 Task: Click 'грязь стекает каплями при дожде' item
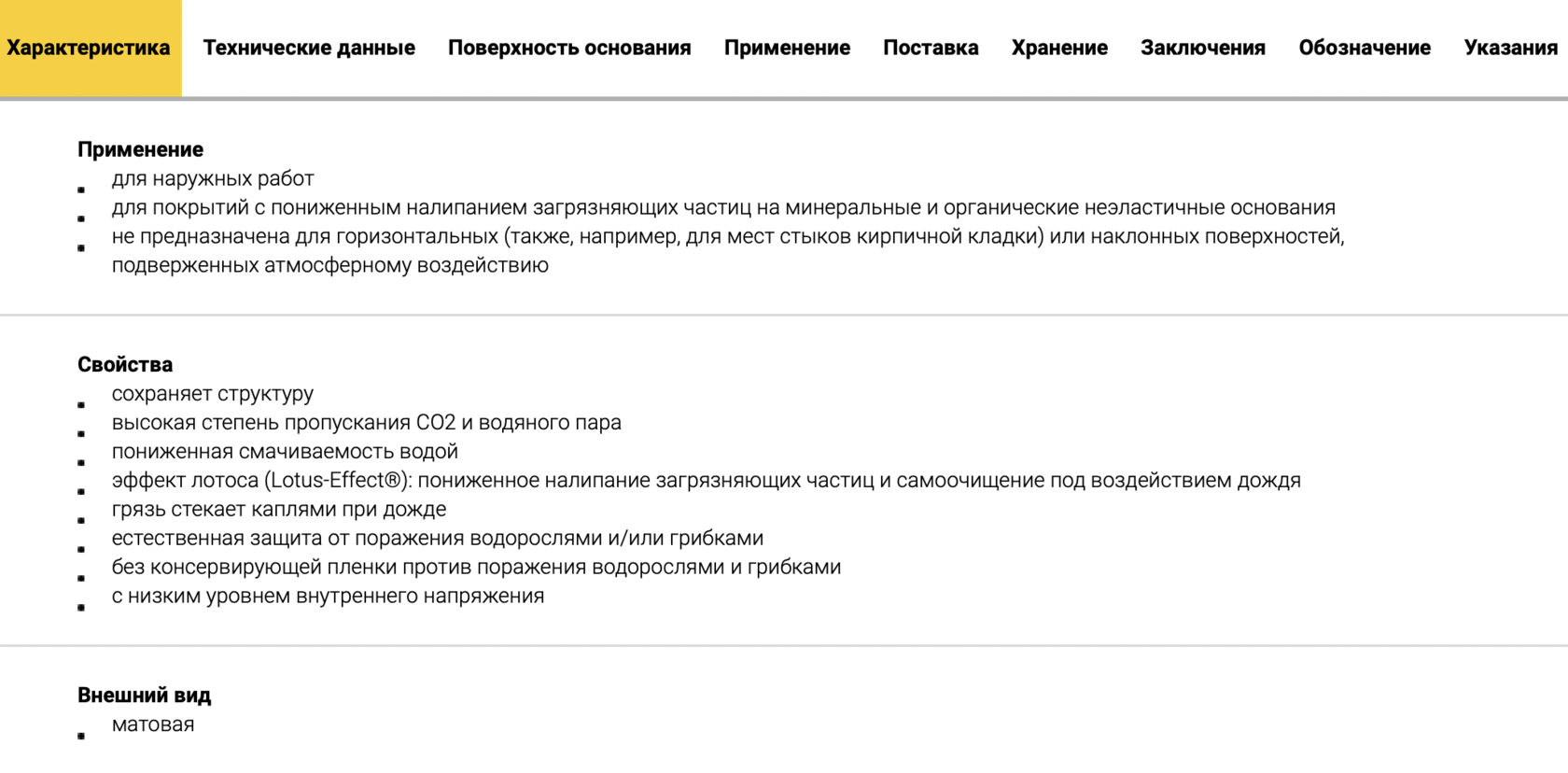(x=279, y=509)
